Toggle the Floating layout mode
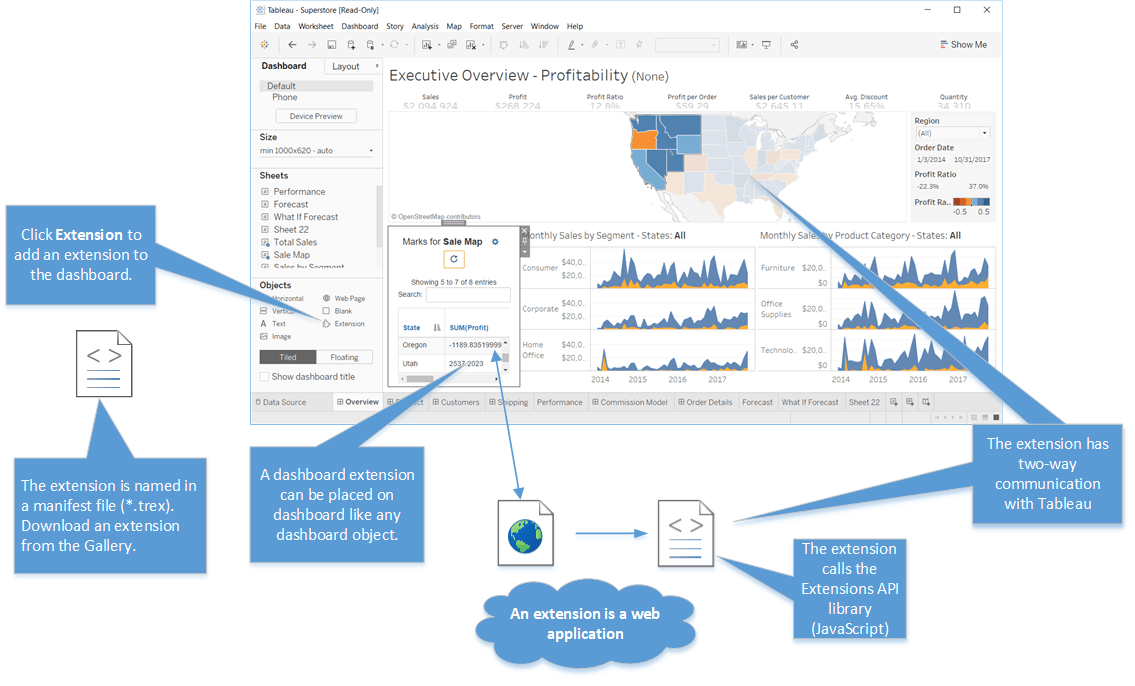Image resolution: width=1135 pixels, height=686 pixels. tap(344, 357)
